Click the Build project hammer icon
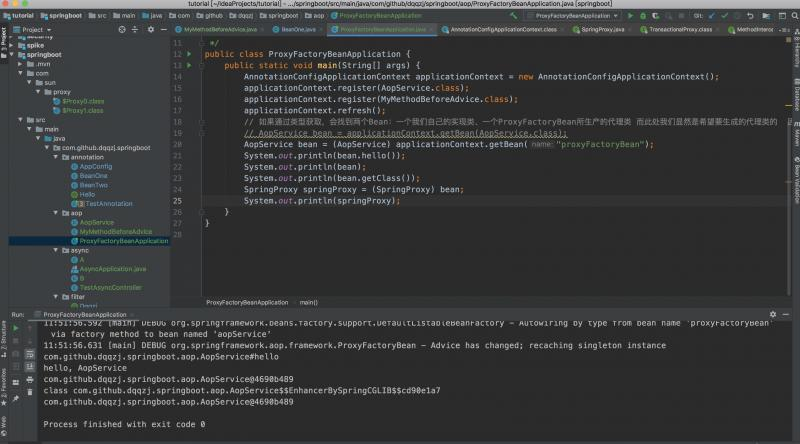Viewport: 800px width, 444px height. (513, 16)
